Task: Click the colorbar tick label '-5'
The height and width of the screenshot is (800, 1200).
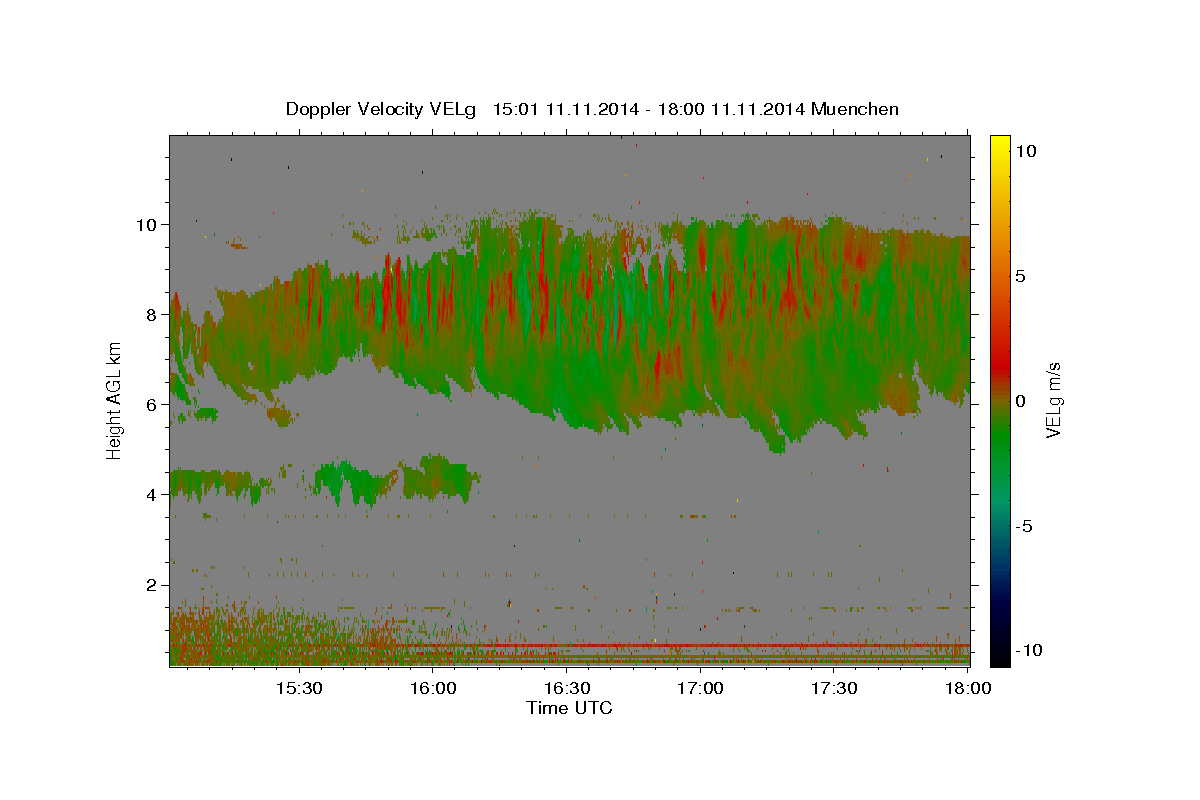Action: [1025, 526]
